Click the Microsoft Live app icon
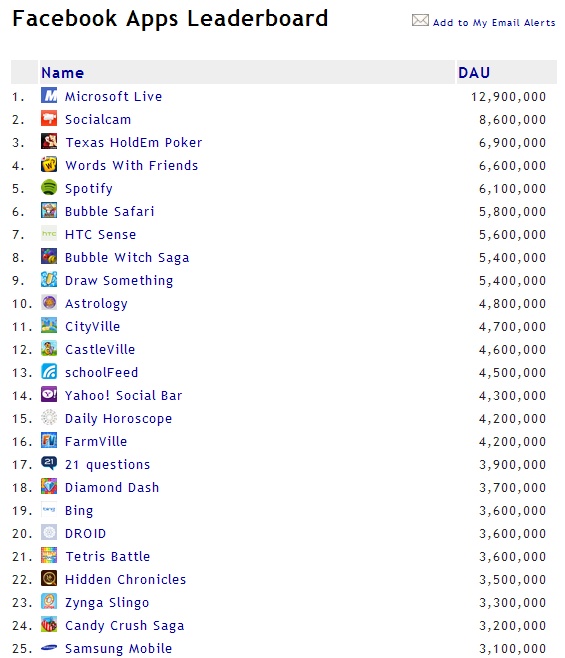Screen dimensions: 565x658 pyautogui.click(x=49, y=96)
